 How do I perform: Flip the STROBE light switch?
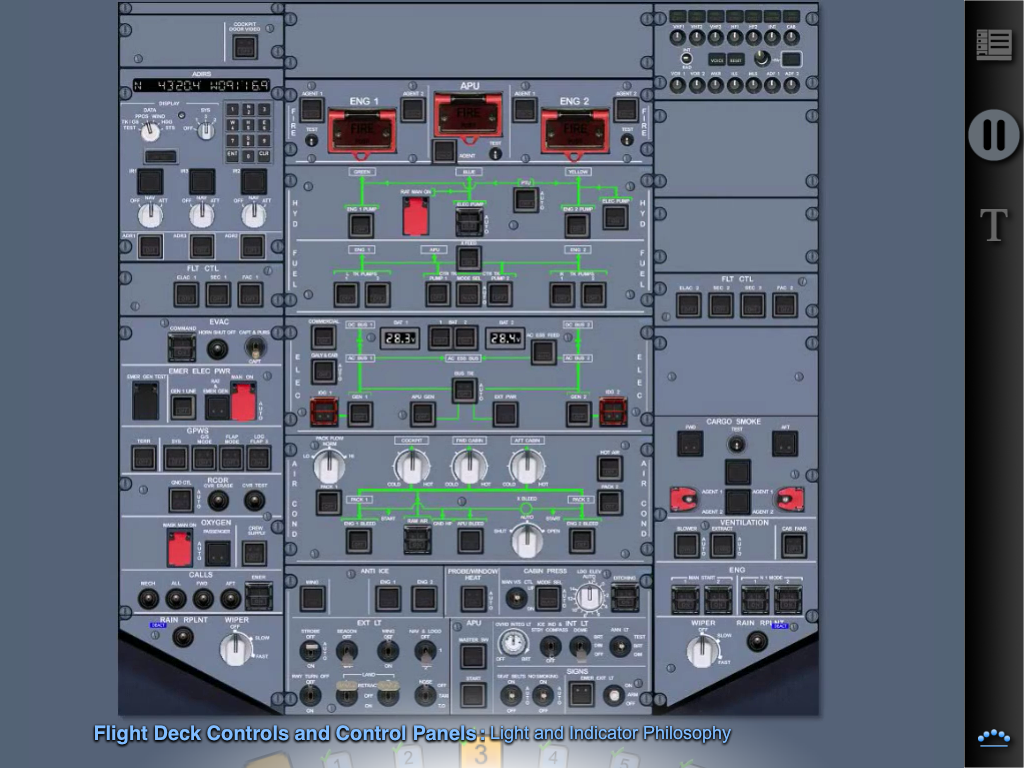tap(310, 650)
